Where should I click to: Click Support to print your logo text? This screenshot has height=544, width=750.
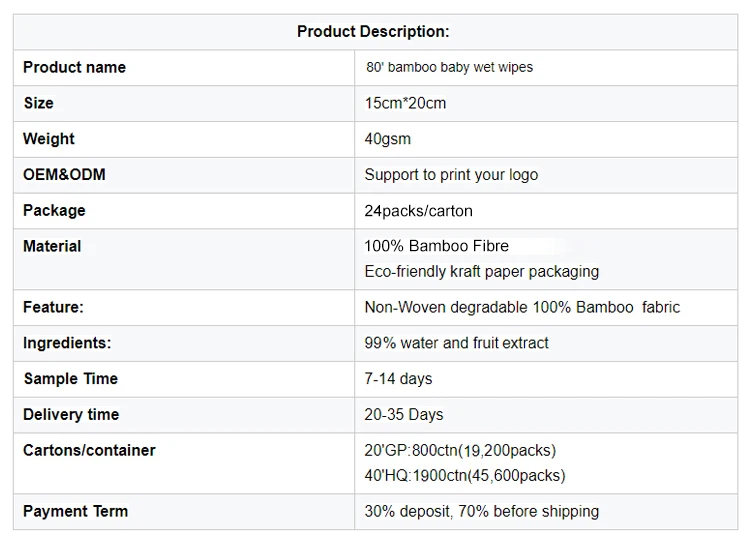451,175
